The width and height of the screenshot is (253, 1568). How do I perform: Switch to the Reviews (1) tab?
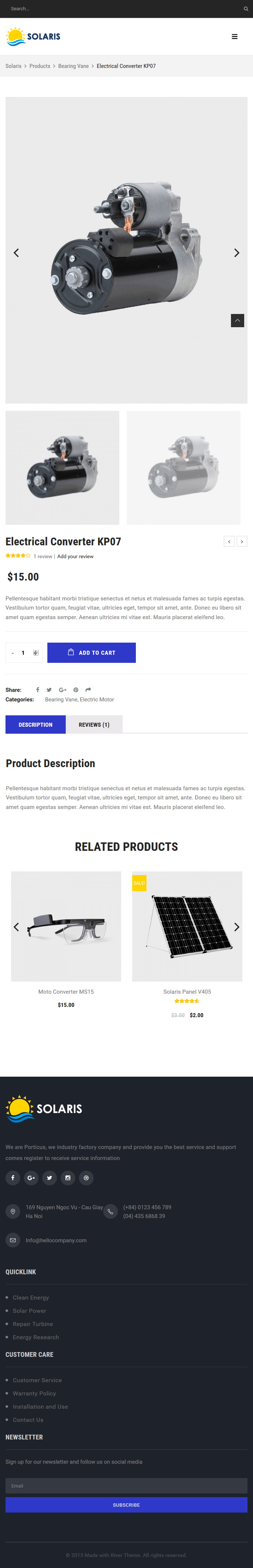pos(94,725)
